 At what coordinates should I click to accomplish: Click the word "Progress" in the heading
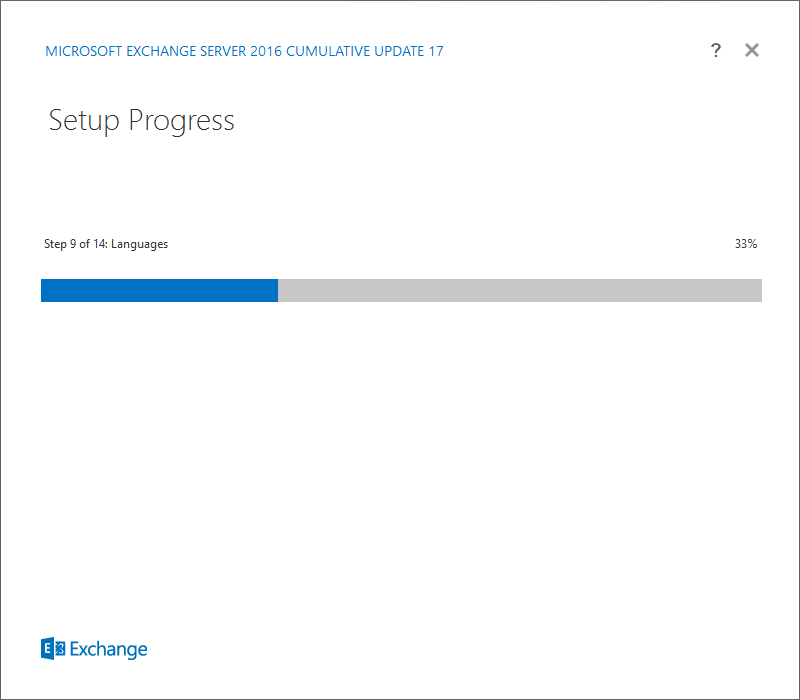point(181,121)
